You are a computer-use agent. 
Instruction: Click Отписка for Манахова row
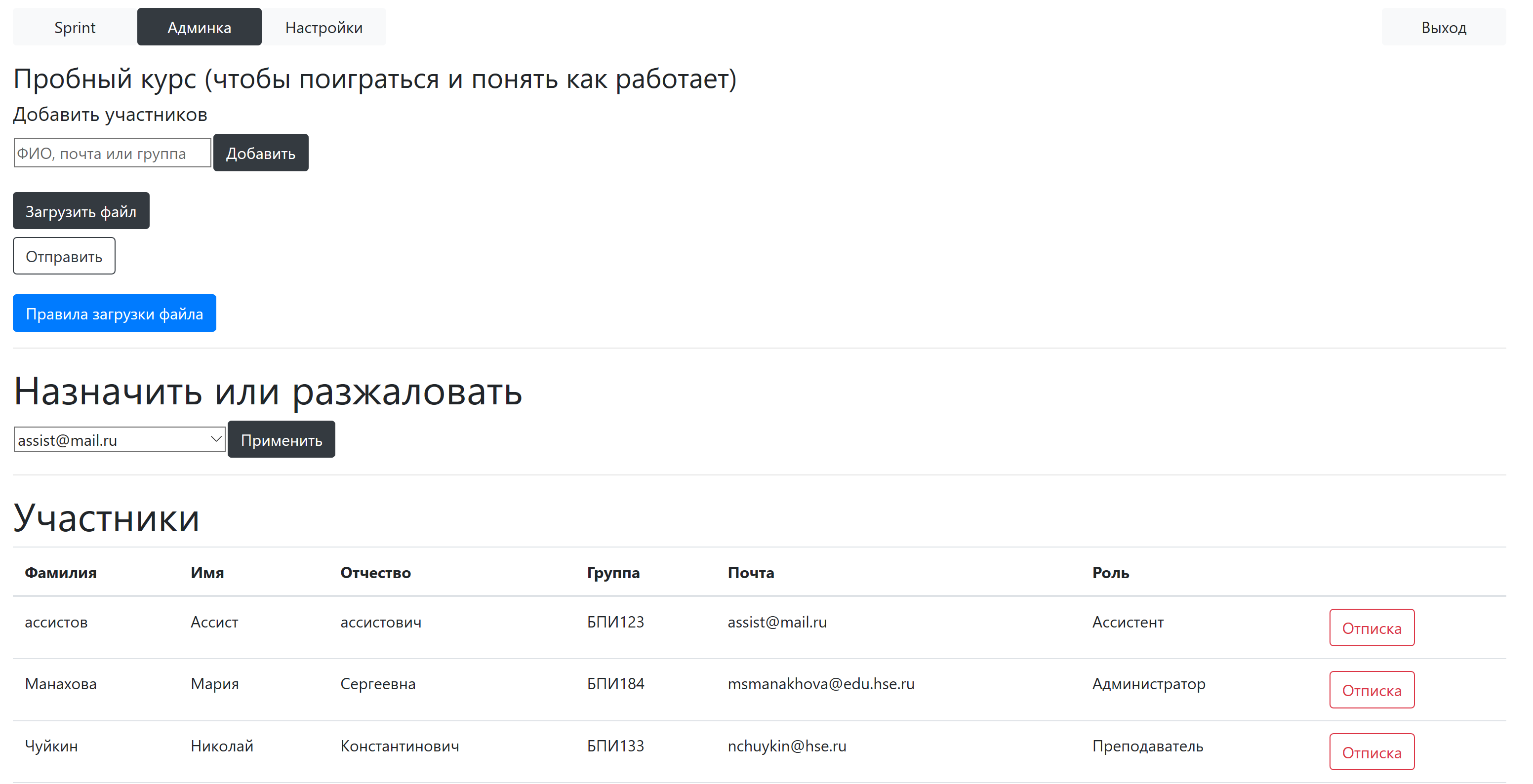tap(1372, 690)
